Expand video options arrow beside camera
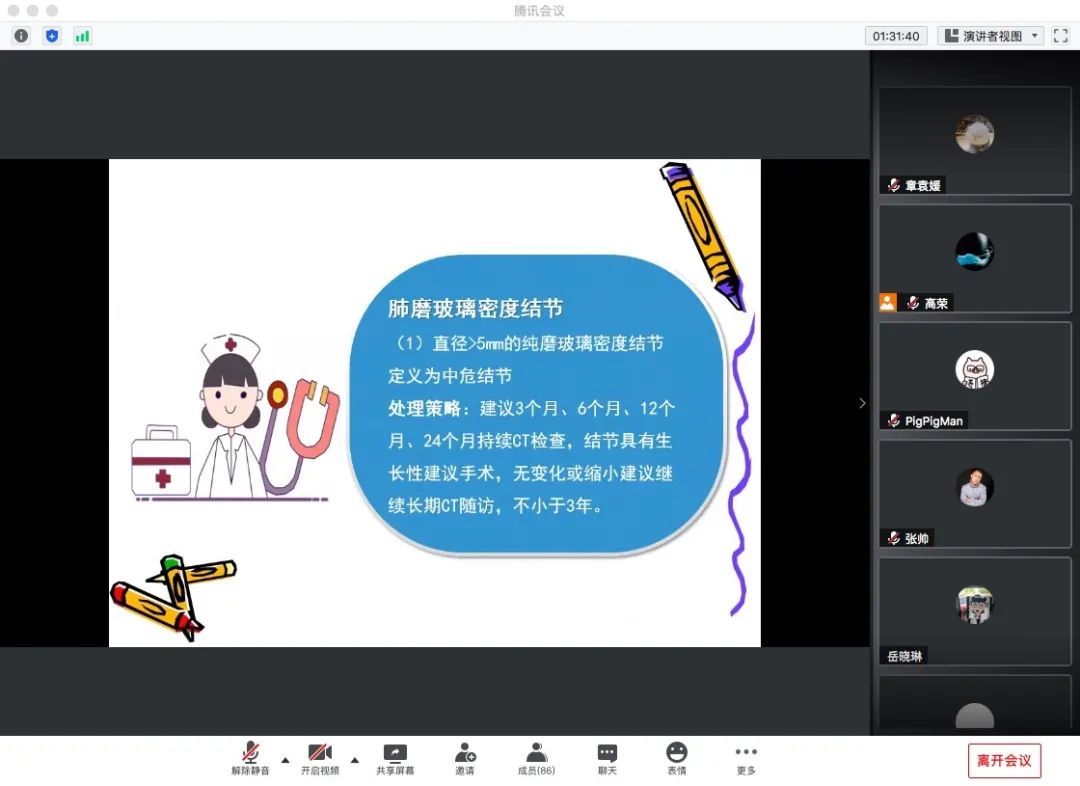Screen dimensions: 1080x786 pyautogui.click(x=354, y=760)
